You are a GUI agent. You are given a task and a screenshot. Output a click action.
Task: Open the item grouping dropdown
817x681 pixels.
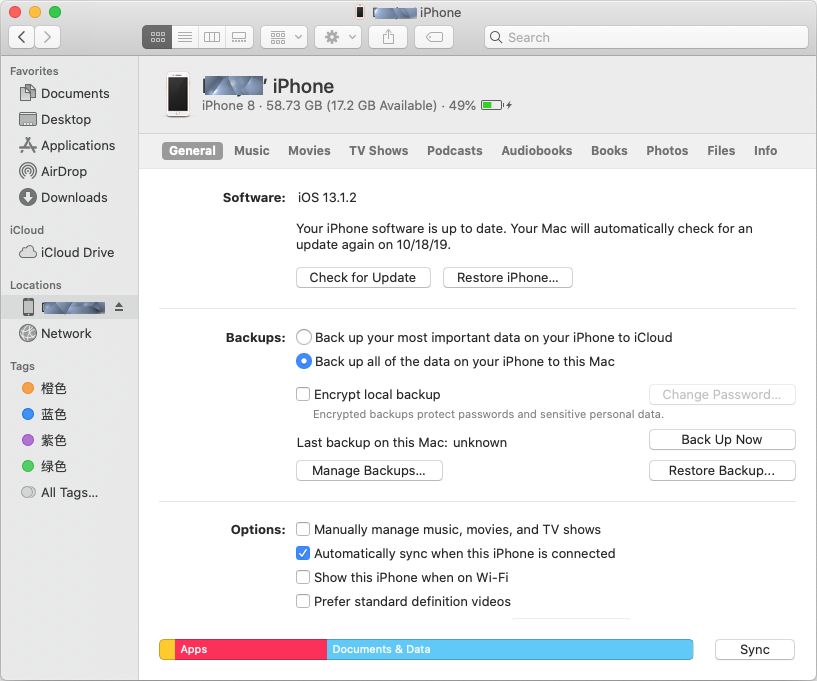[x=284, y=37]
